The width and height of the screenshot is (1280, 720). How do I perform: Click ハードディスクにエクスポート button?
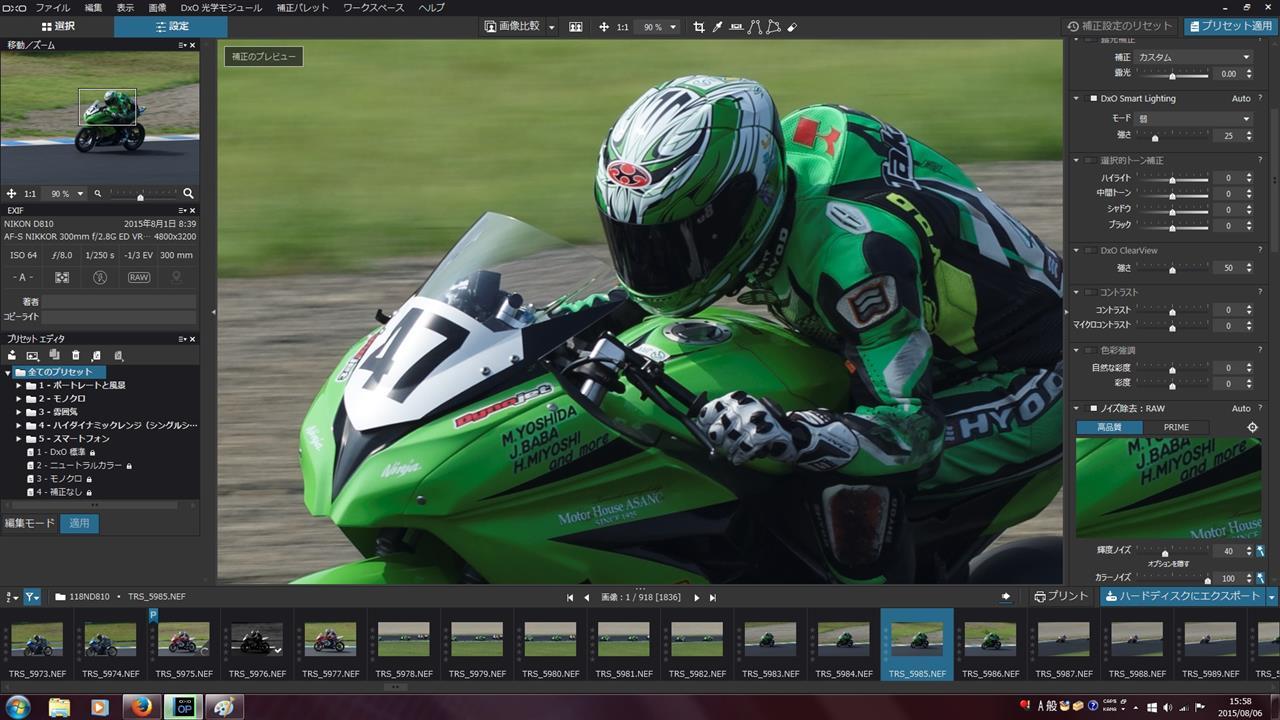(1183, 596)
